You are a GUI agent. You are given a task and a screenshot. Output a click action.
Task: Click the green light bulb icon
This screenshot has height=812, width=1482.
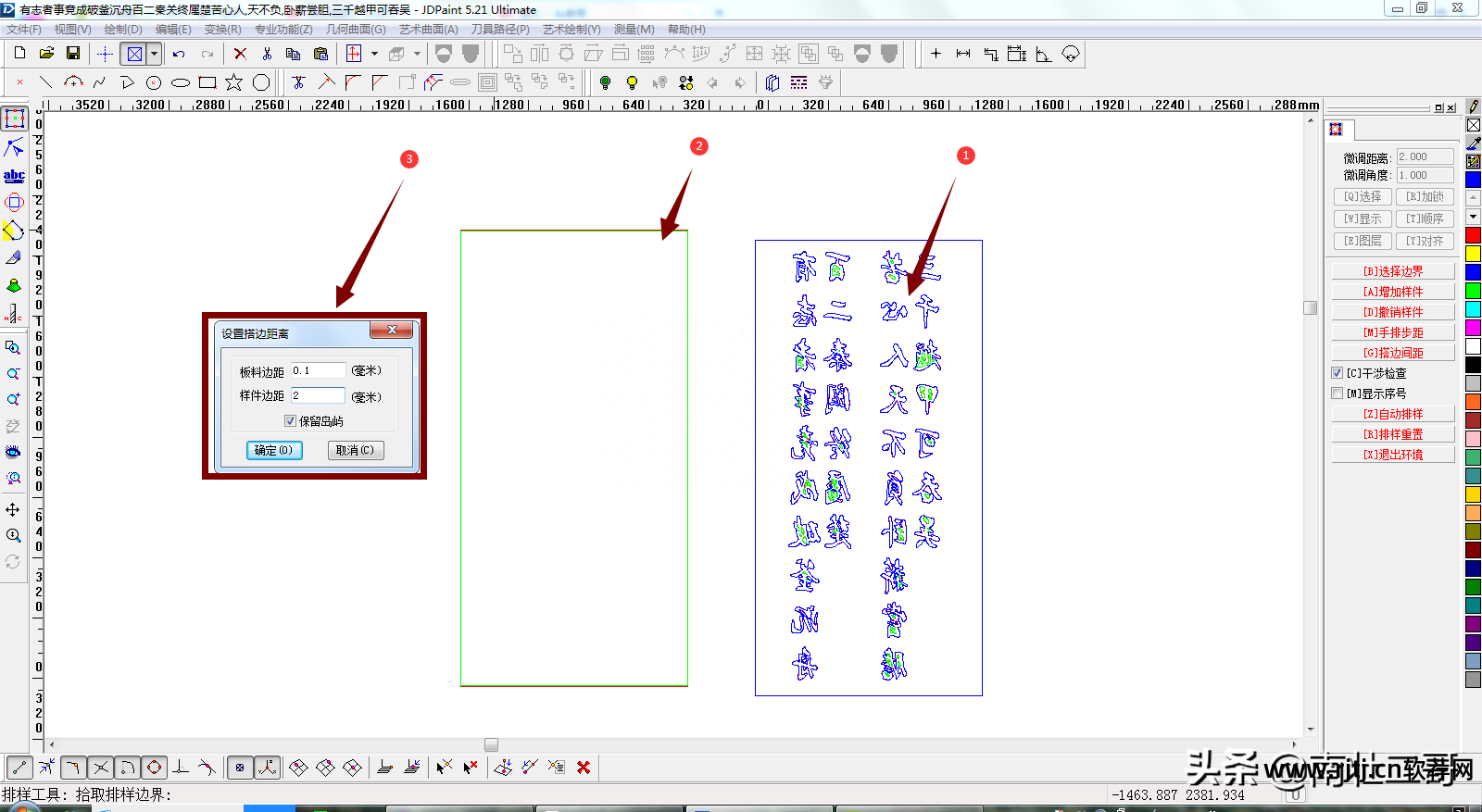(x=605, y=82)
